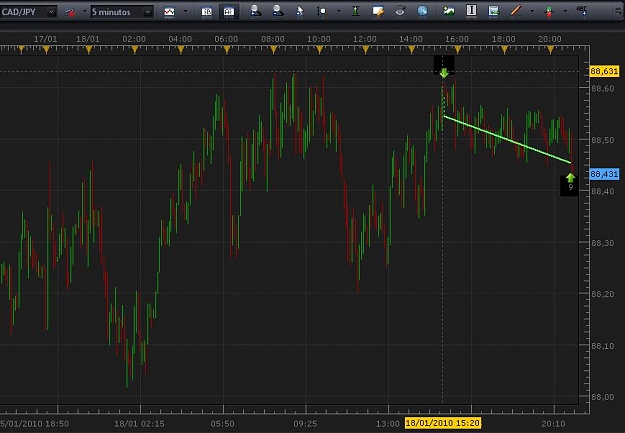Click the yellow 88,631 price label

[604, 71]
